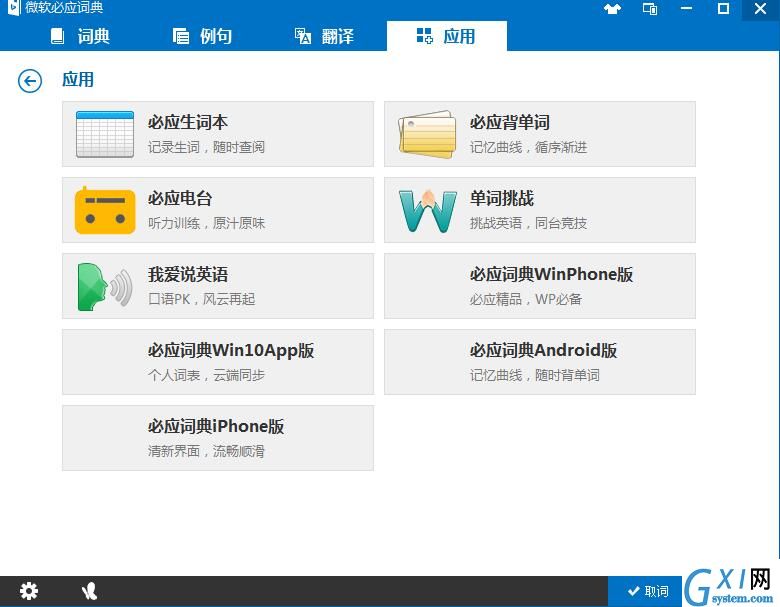
Task: Open the 必应词典iPhone版 tile
Action: click(218, 438)
